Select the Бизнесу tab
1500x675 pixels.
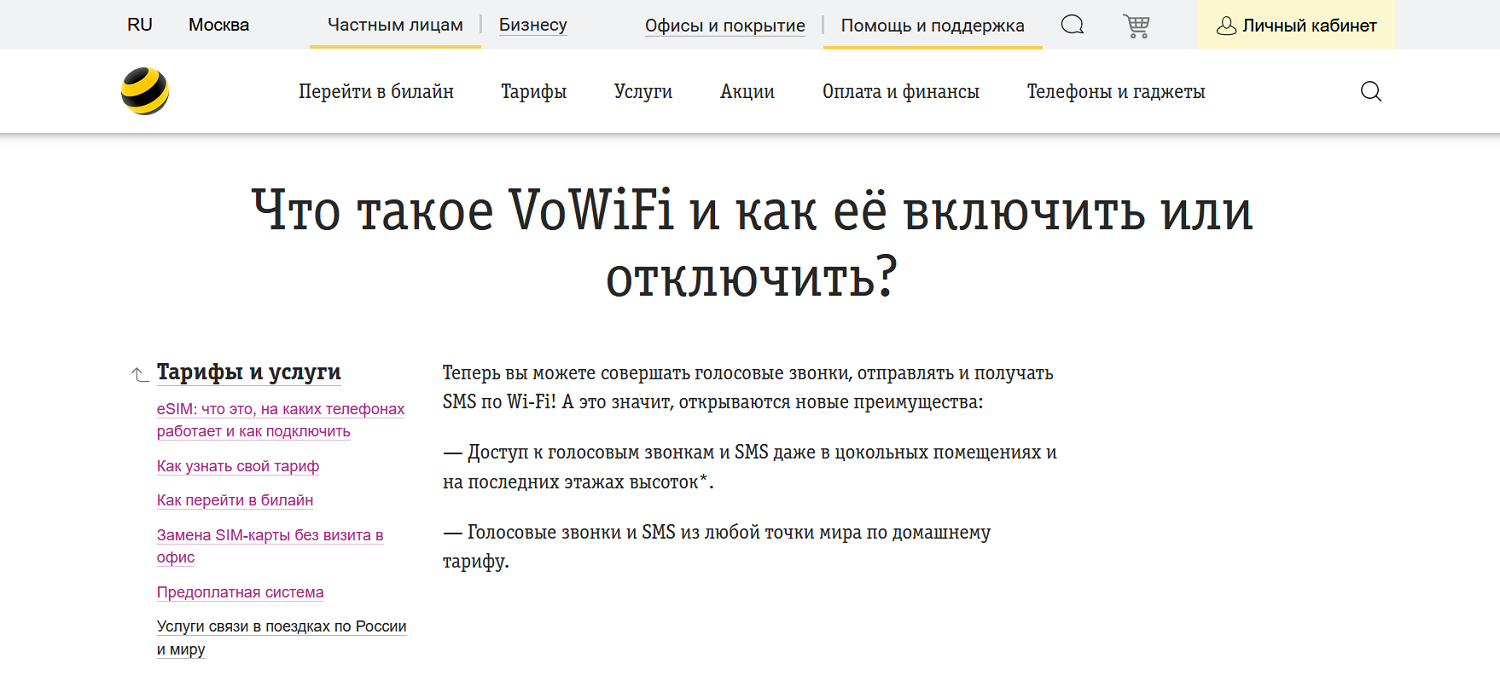[x=533, y=25]
